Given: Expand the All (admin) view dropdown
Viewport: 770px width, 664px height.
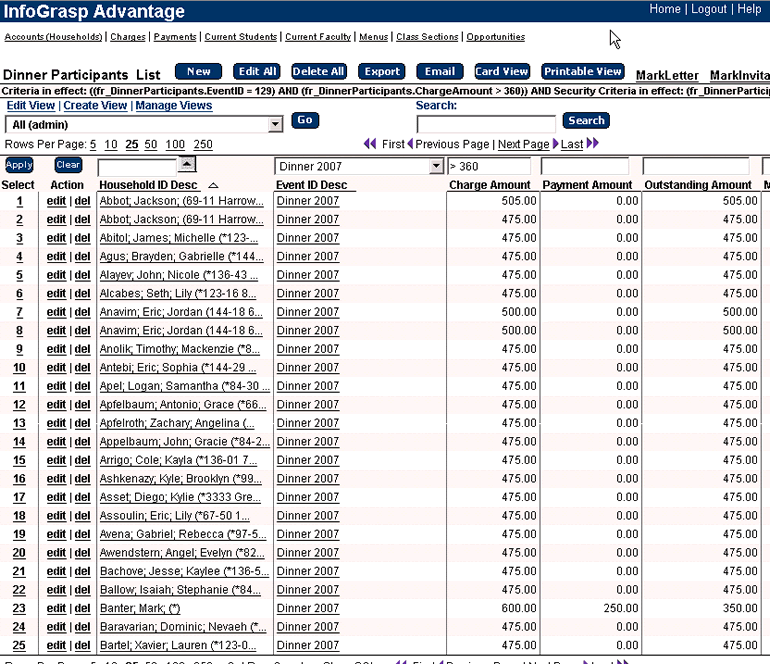Looking at the screenshot, I should (x=275, y=125).
